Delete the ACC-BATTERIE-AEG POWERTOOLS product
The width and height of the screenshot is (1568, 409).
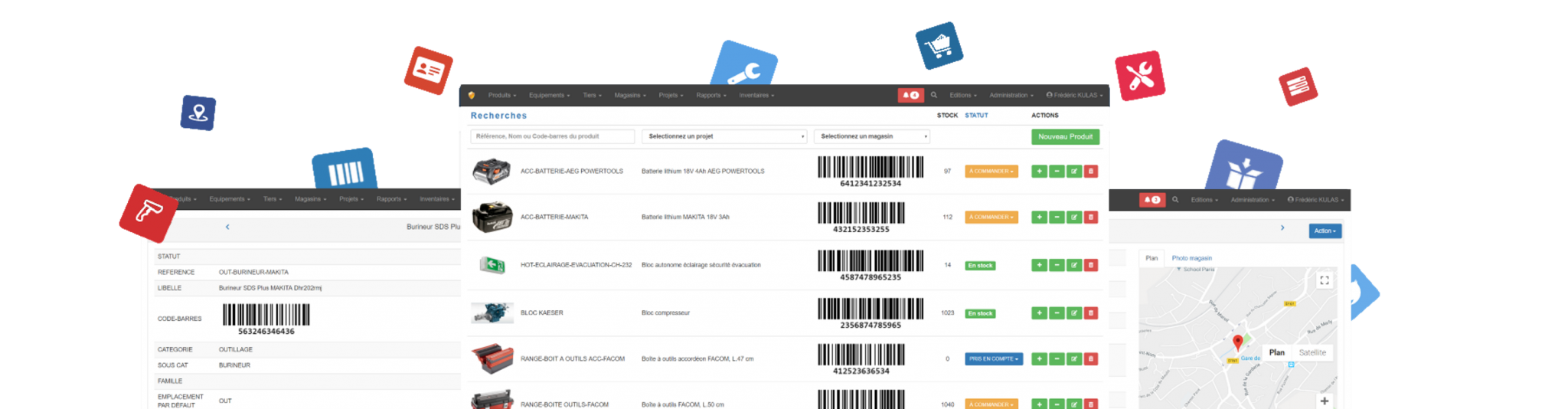pyautogui.click(x=1091, y=172)
